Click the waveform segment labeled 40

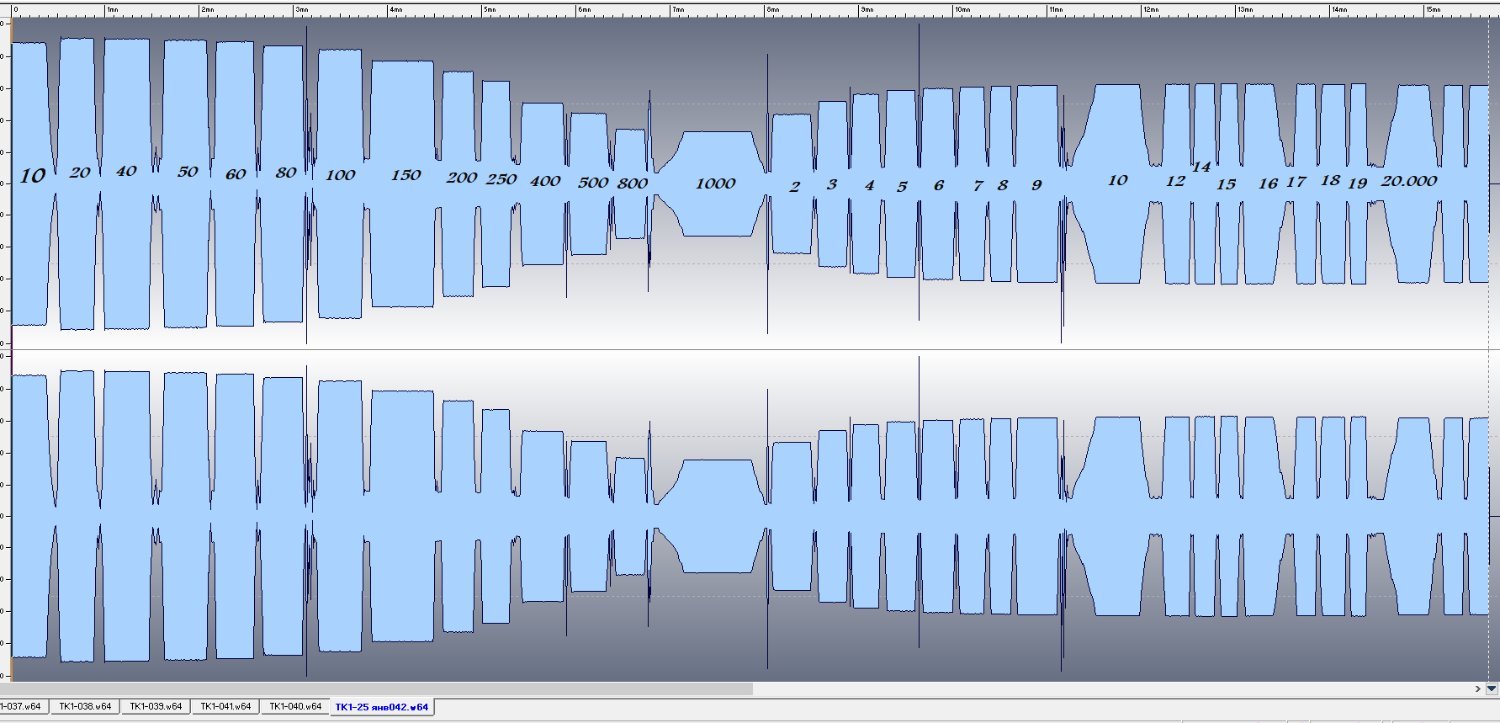pyautogui.click(x=126, y=172)
